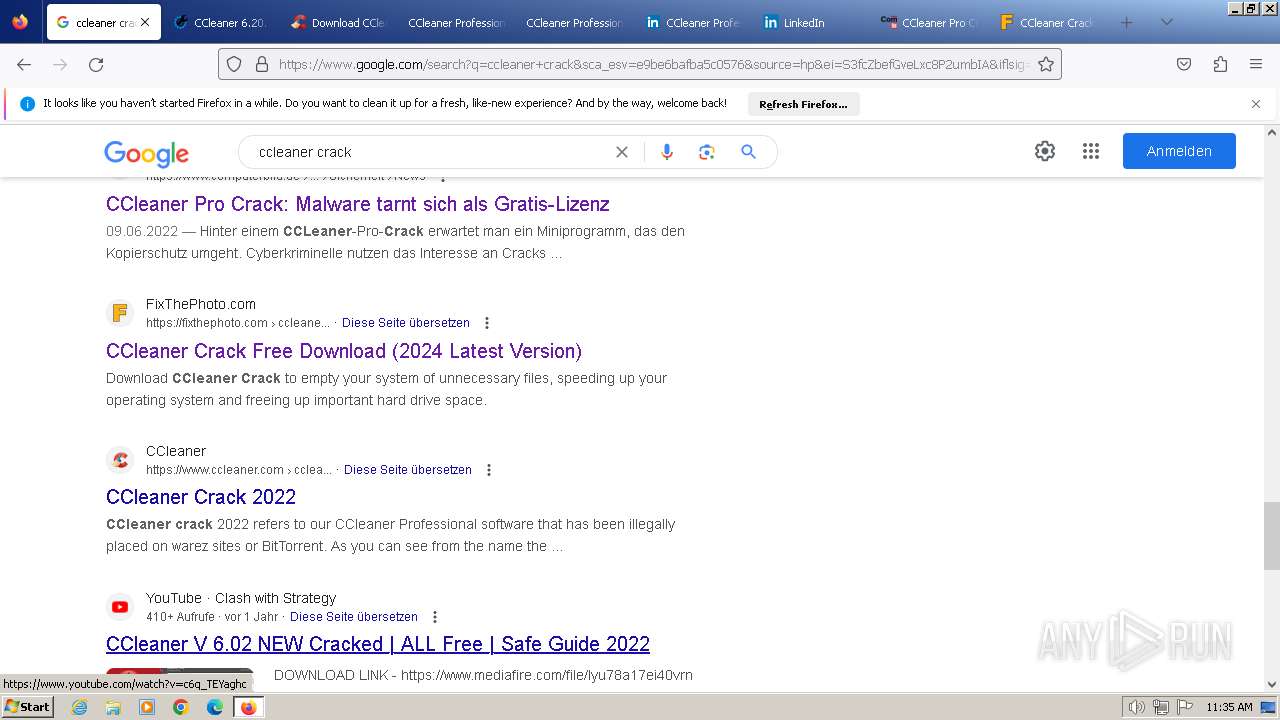Screen dimensions: 1280x720
Task: Click the FixThePhoto.com site name
Action: point(201,304)
